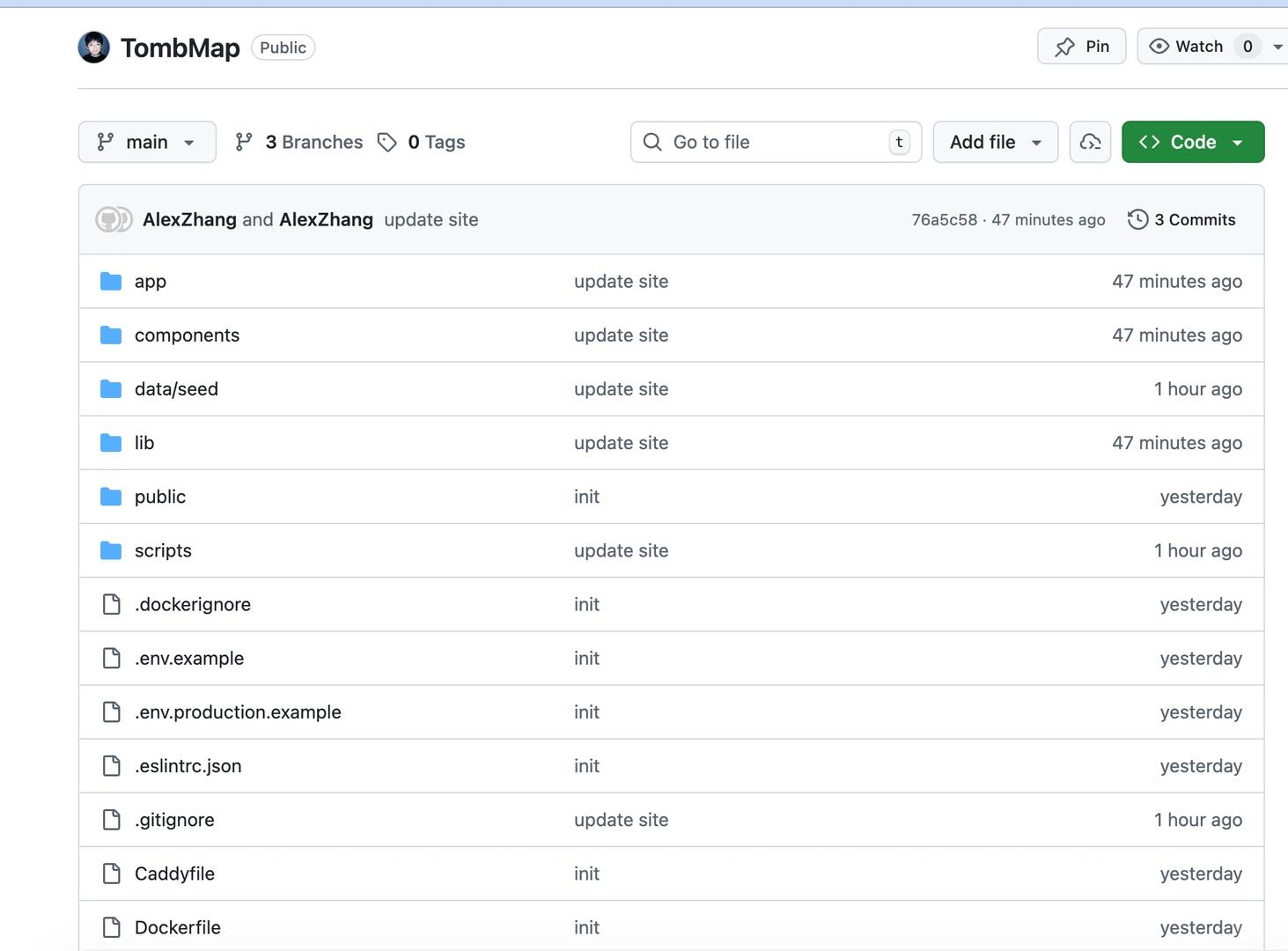Click the .gitignore file icon
The width and height of the screenshot is (1288, 951).
[x=112, y=820]
